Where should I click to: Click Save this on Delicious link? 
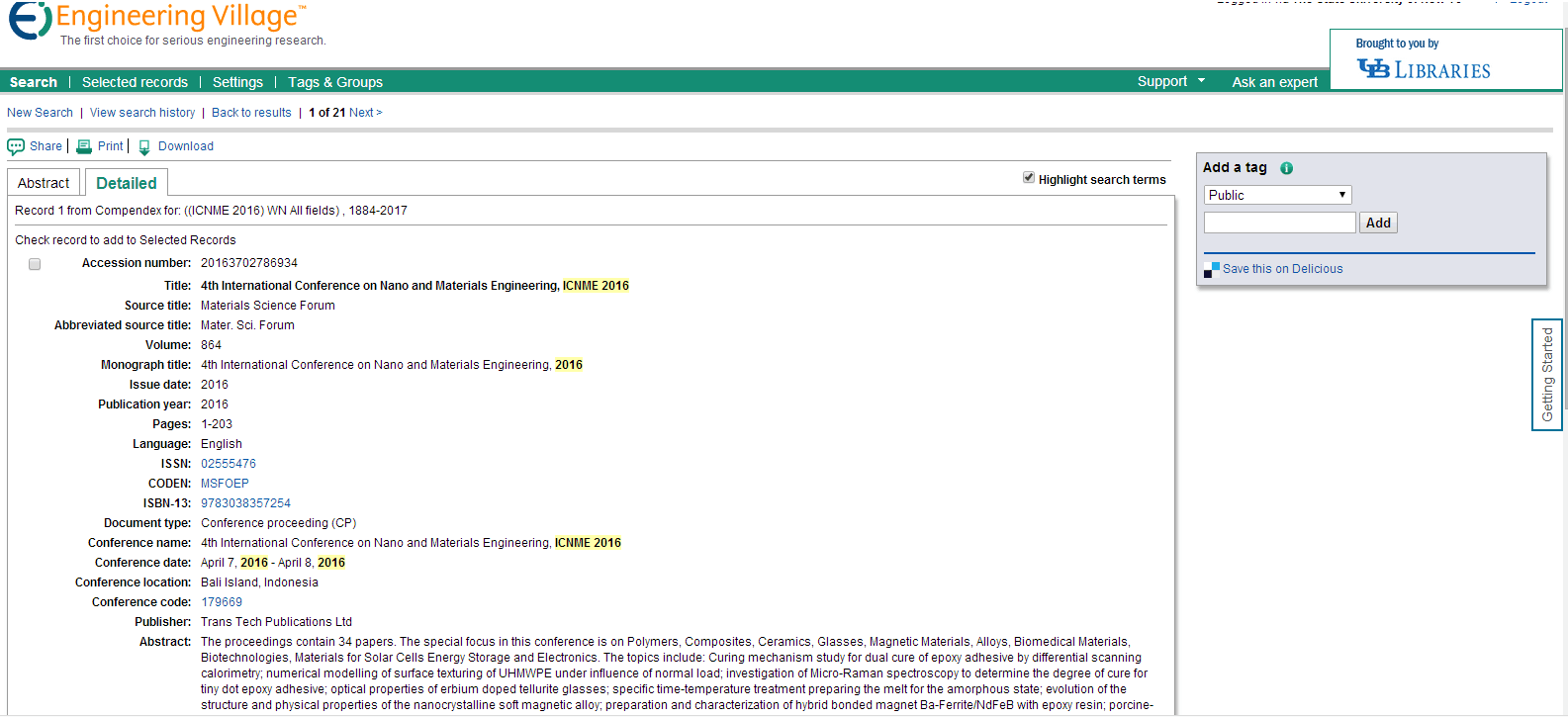(1282, 269)
